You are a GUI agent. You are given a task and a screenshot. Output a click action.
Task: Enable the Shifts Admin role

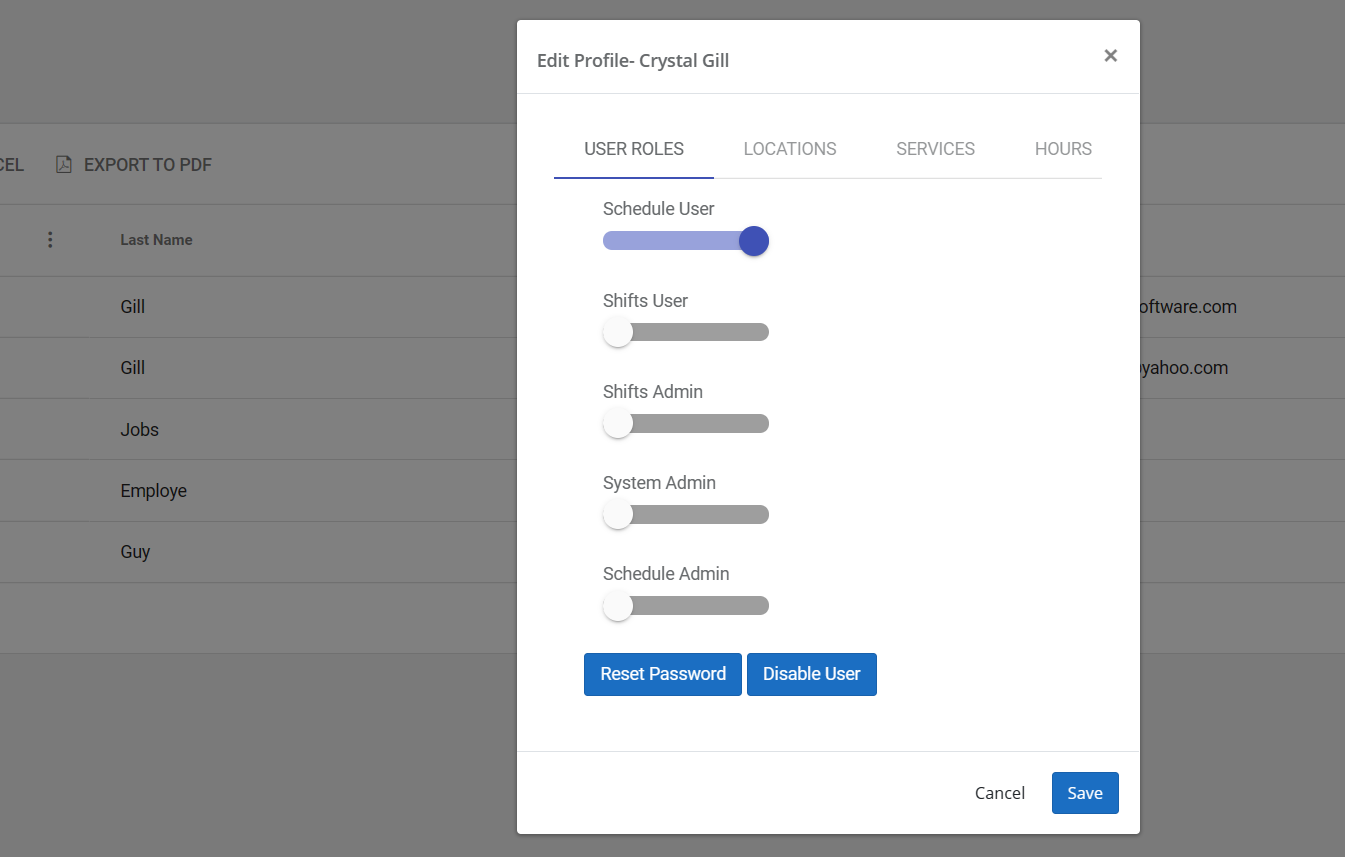pyautogui.click(x=685, y=422)
